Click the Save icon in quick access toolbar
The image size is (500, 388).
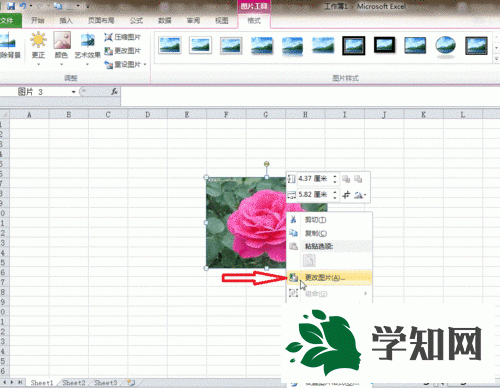pyautogui.click(x=11, y=5)
